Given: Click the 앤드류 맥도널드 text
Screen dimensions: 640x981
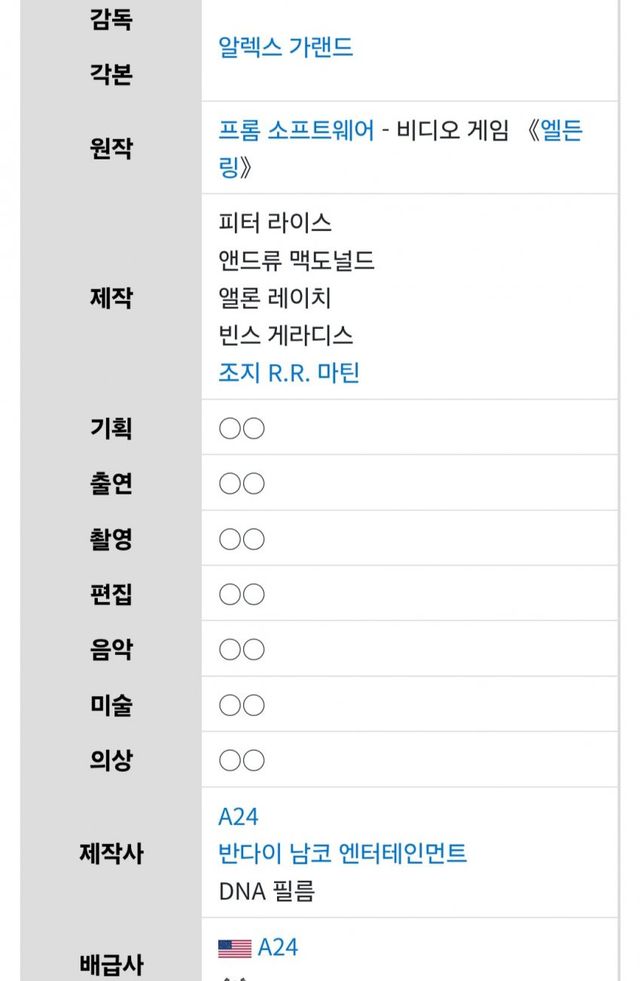Looking at the screenshot, I should 297,260.
